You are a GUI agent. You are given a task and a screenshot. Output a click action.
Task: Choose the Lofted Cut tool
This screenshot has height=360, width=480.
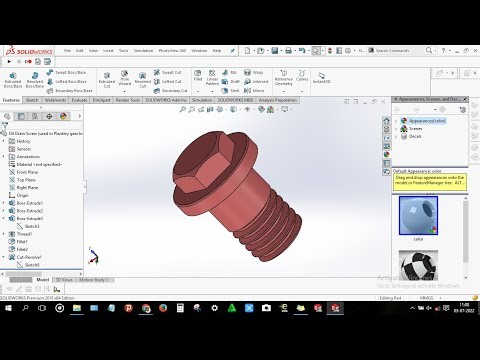pyautogui.click(x=168, y=81)
